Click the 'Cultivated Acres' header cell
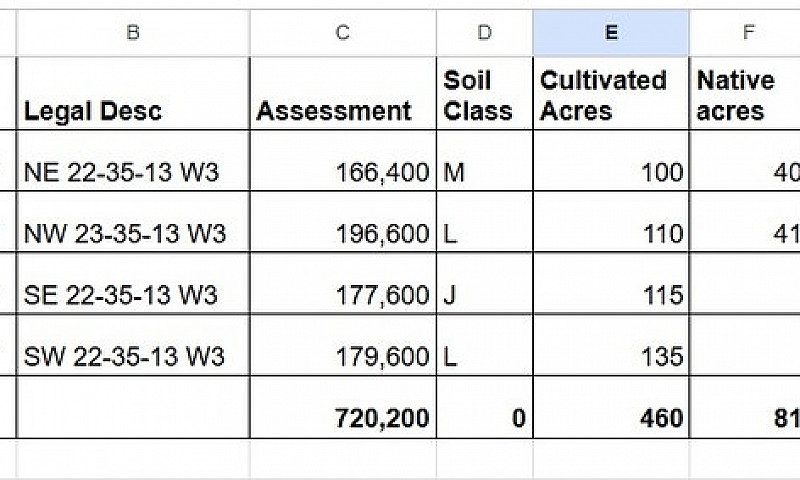This screenshot has width=800, height=480. [611, 93]
